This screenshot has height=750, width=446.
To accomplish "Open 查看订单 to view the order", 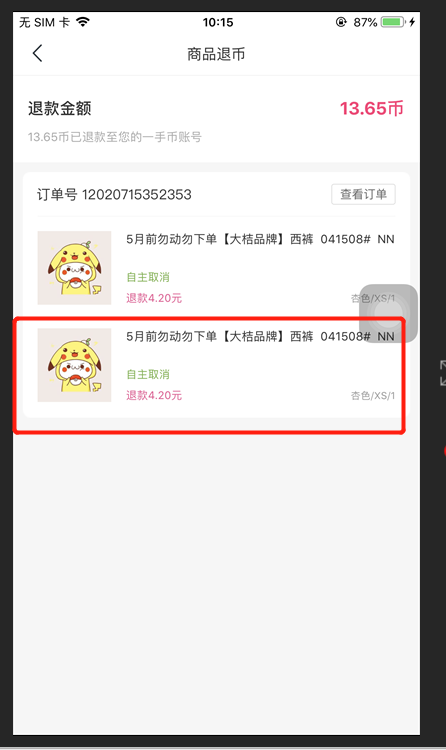I will click(363, 194).
